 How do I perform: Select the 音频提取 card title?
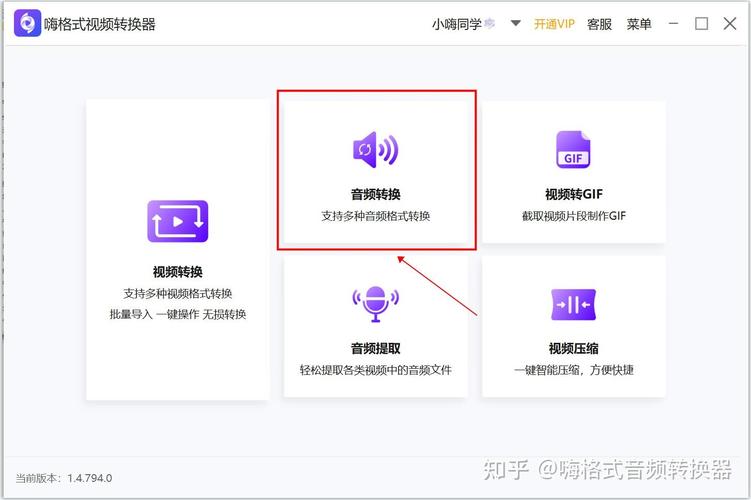coord(376,349)
